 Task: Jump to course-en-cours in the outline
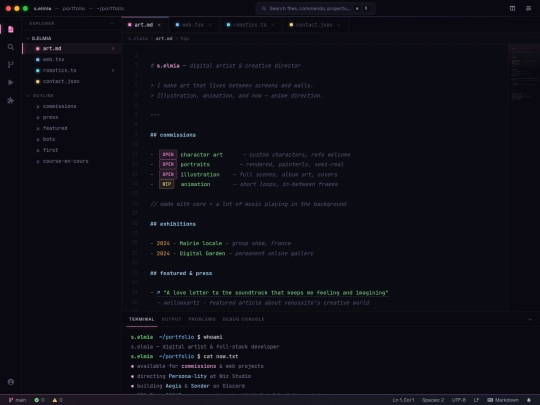click(65, 161)
